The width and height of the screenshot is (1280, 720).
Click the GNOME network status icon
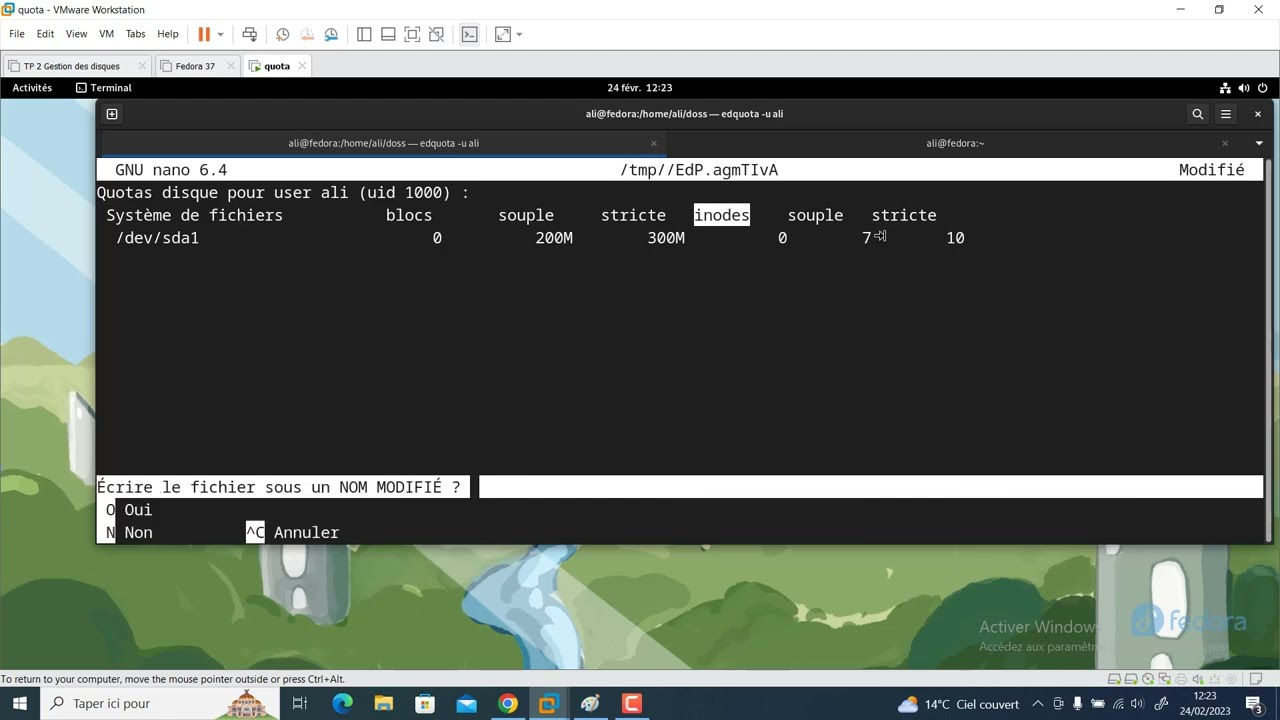pyautogui.click(x=1225, y=88)
